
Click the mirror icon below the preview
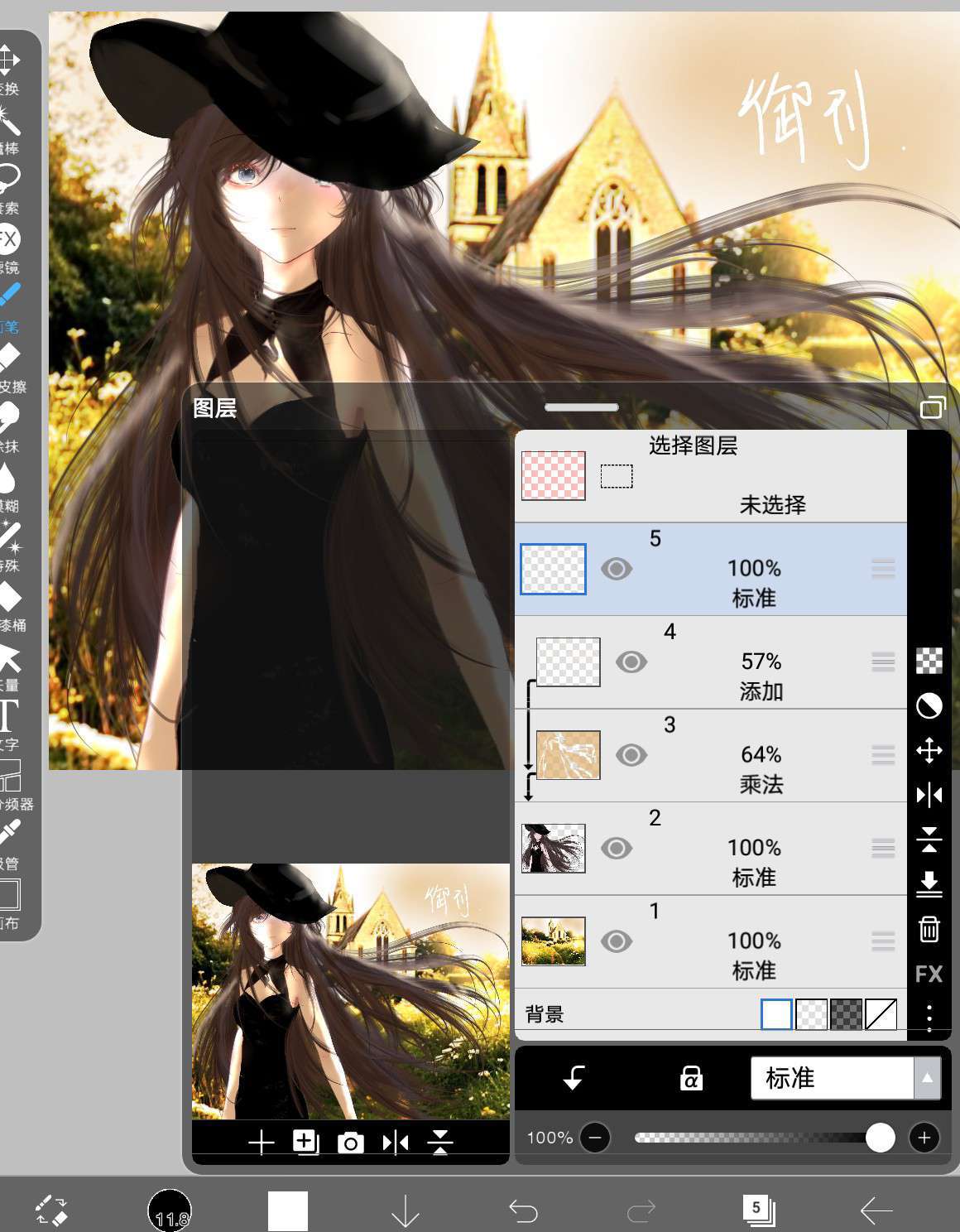click(396, 1143)
